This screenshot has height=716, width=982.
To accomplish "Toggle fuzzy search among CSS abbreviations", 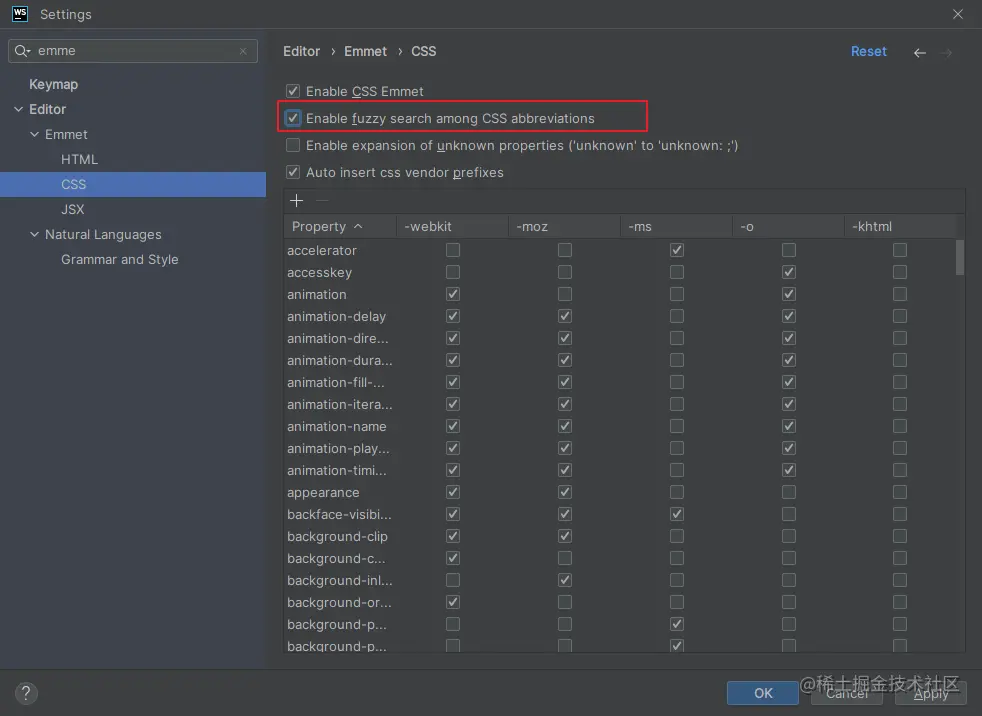I will click(x=293, y=118).
